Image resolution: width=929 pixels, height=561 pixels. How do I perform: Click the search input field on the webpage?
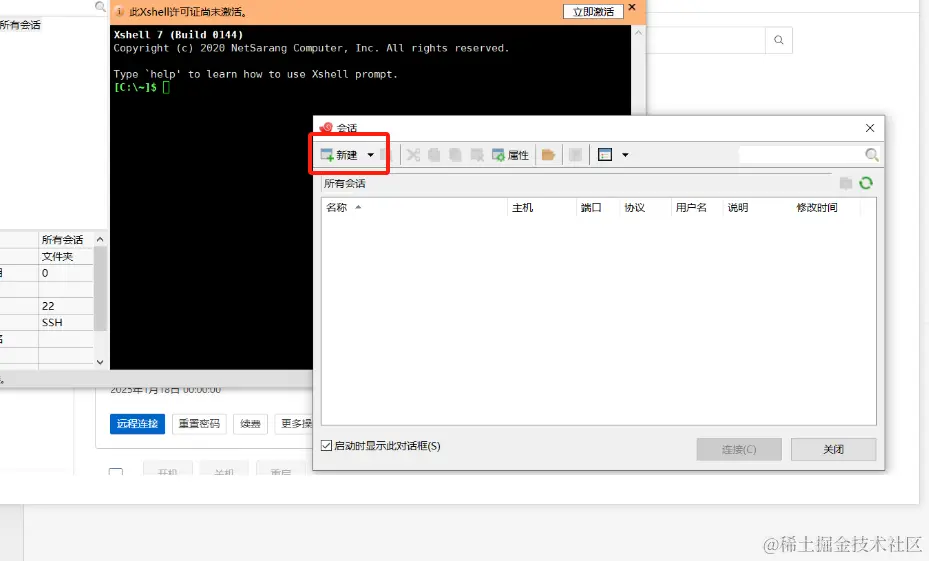coord(706,40)
